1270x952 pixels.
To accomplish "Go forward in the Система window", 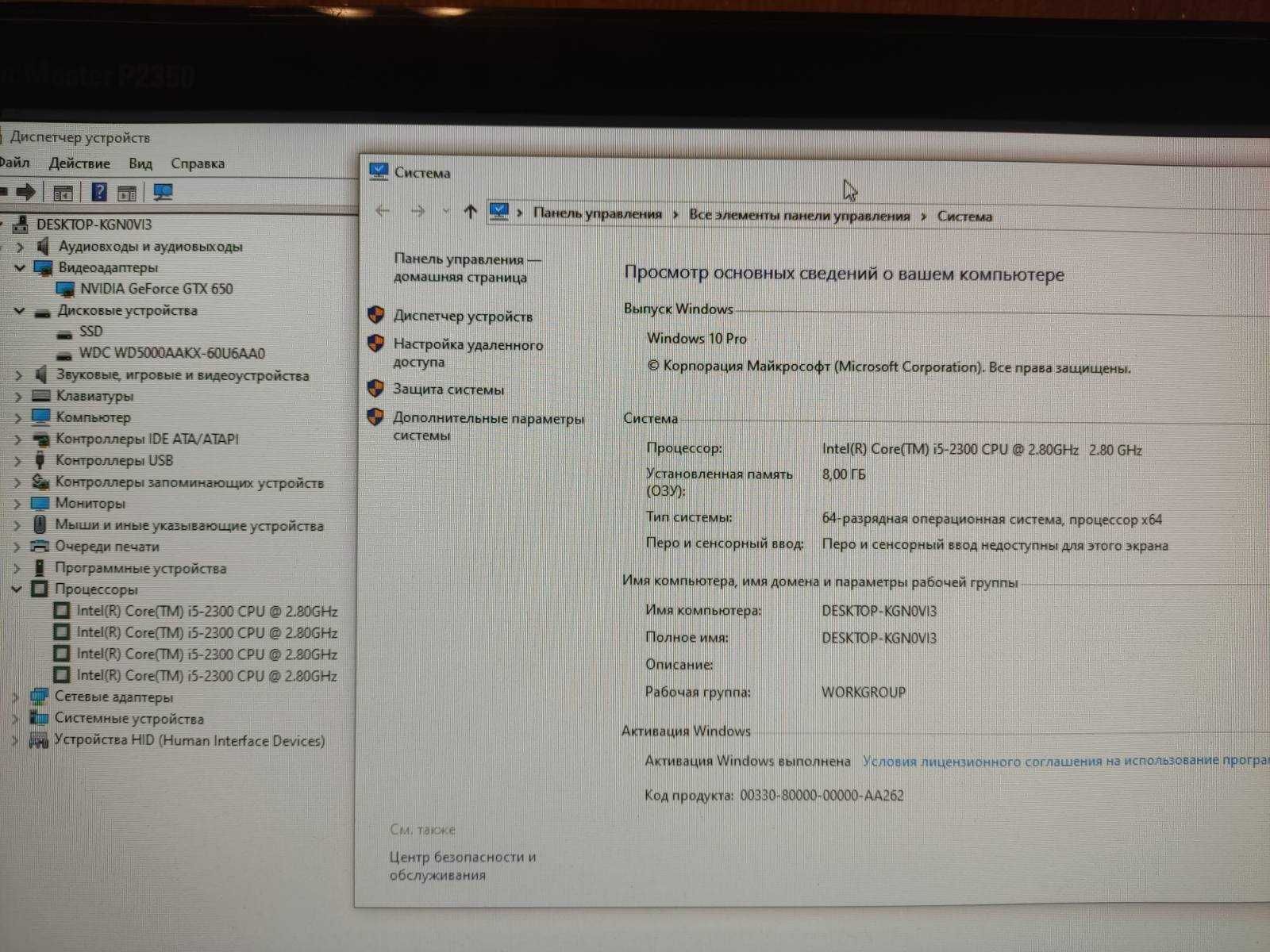I will [x=418, y=211].
